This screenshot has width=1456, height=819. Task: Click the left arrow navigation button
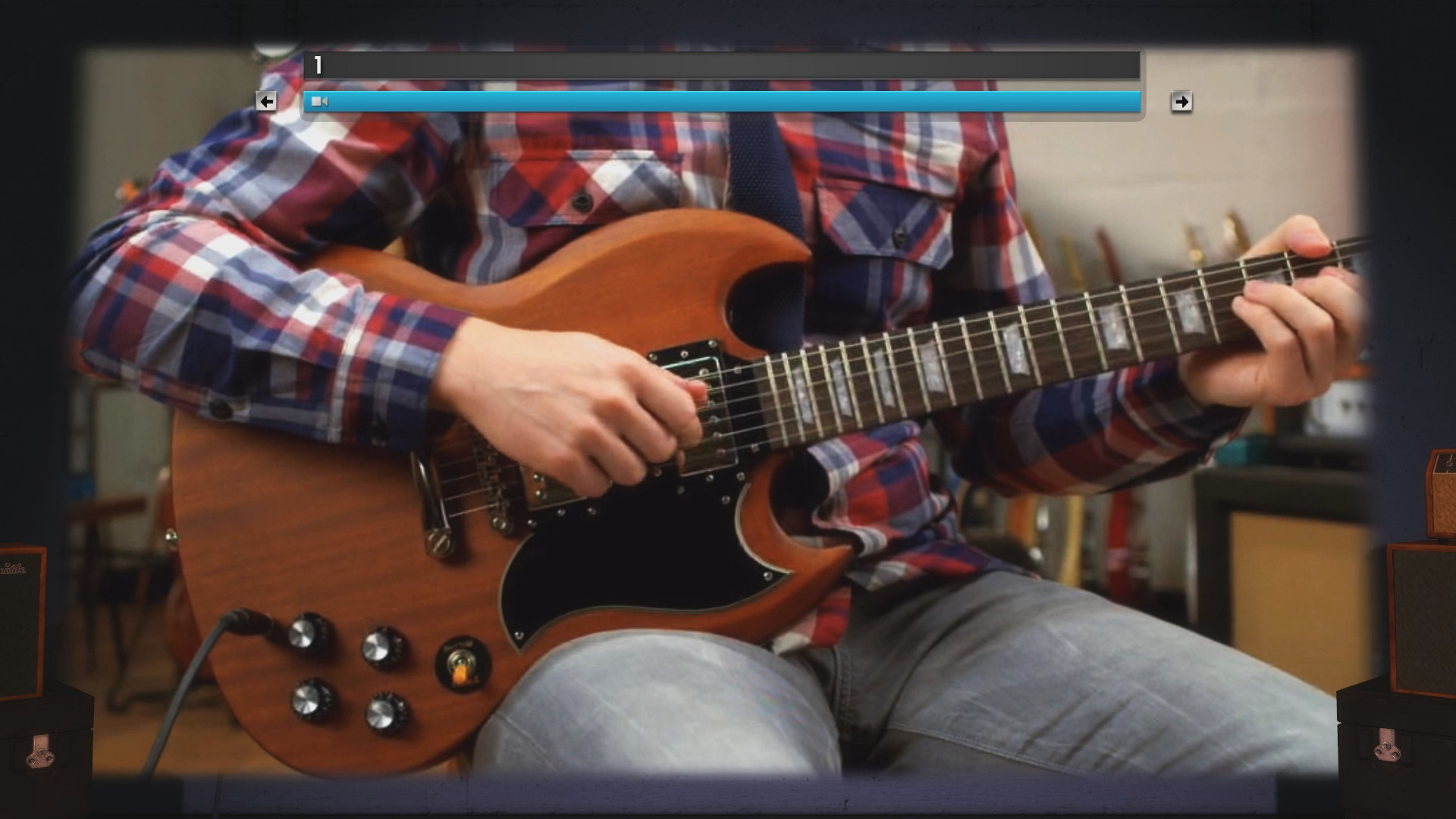coord(265,100)
